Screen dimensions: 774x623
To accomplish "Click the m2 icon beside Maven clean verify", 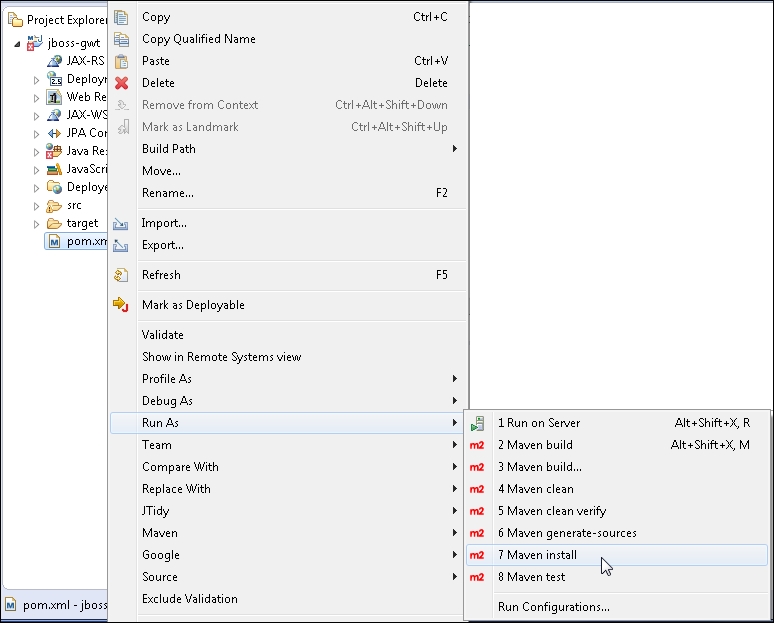I will pos(477,511).
